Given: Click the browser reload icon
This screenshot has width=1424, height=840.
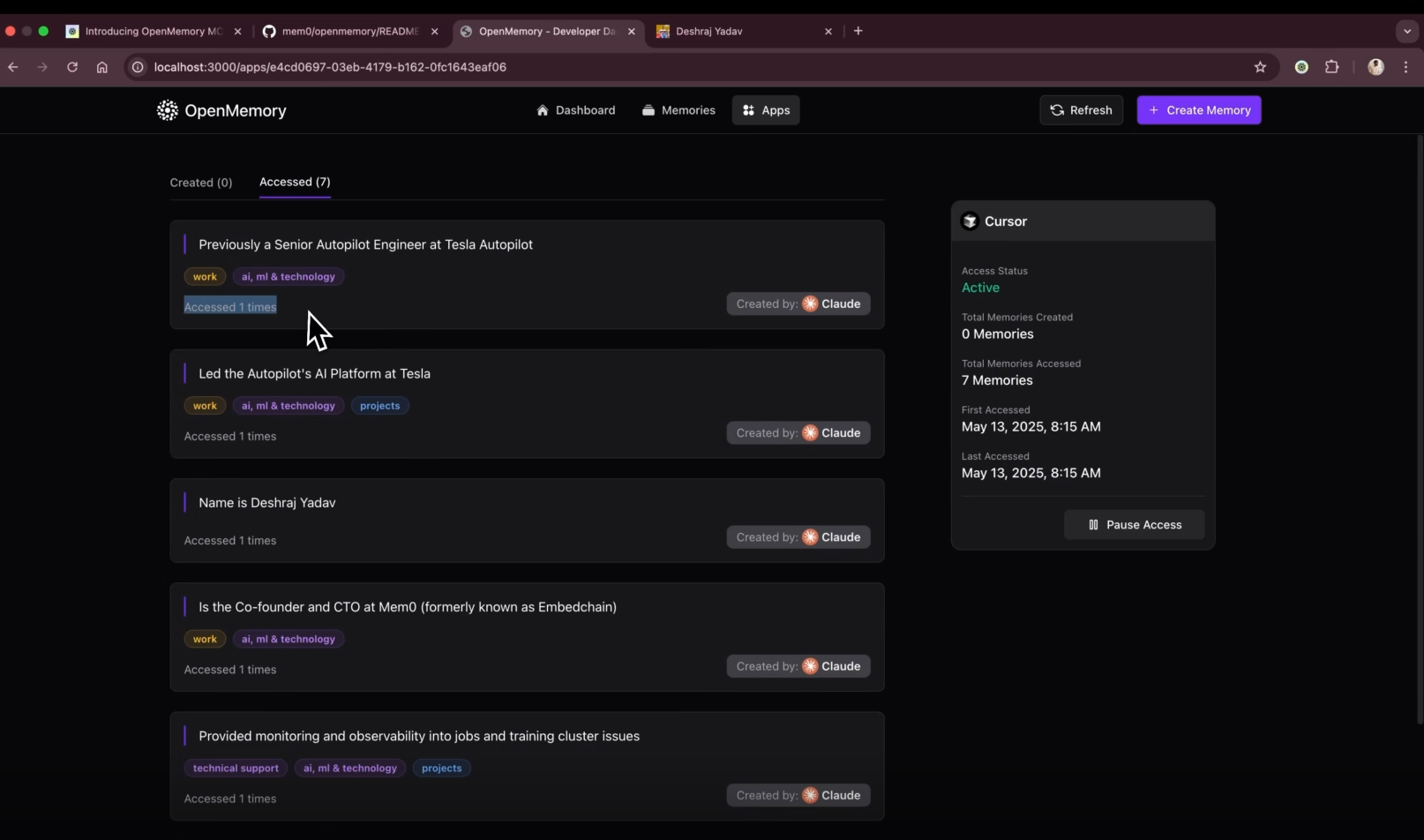Looking at the screenshot, I should point(72,67).
